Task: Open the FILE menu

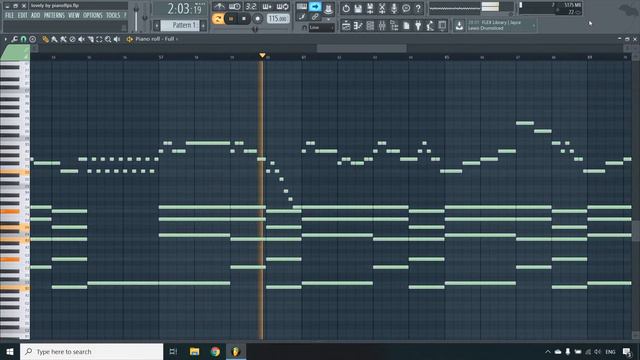Action: click(x=9, y=15)
